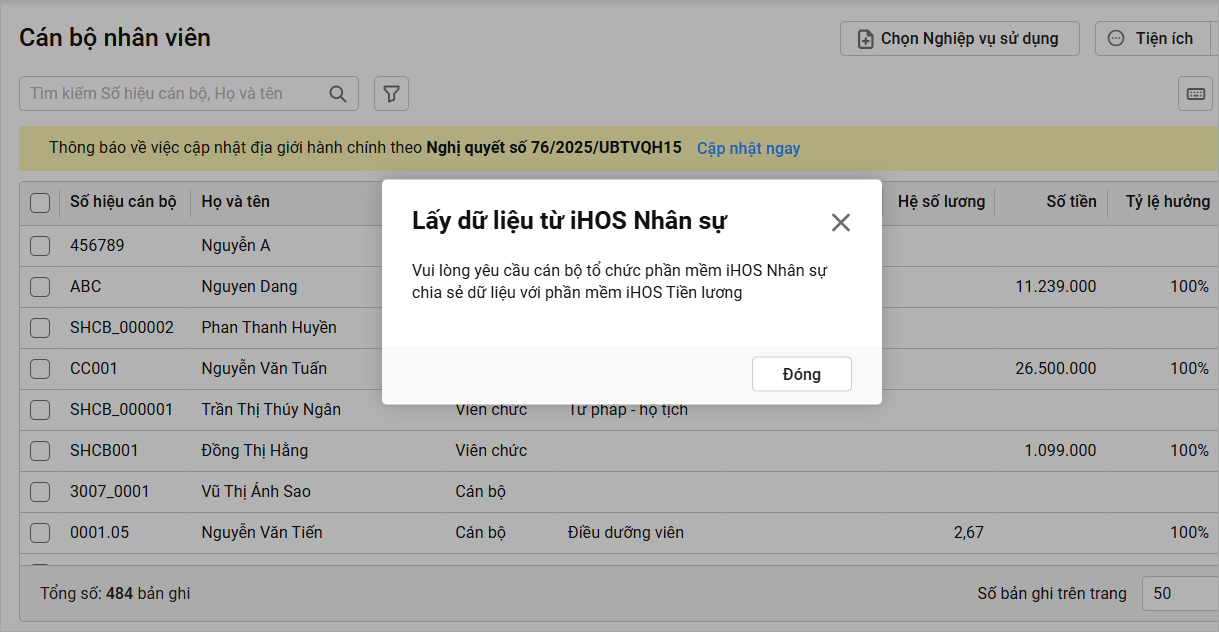This screenshot has width=1219, height=632.
Task: Select employee Nguyễn Văn Tuấn
Action: coord(264,368)
